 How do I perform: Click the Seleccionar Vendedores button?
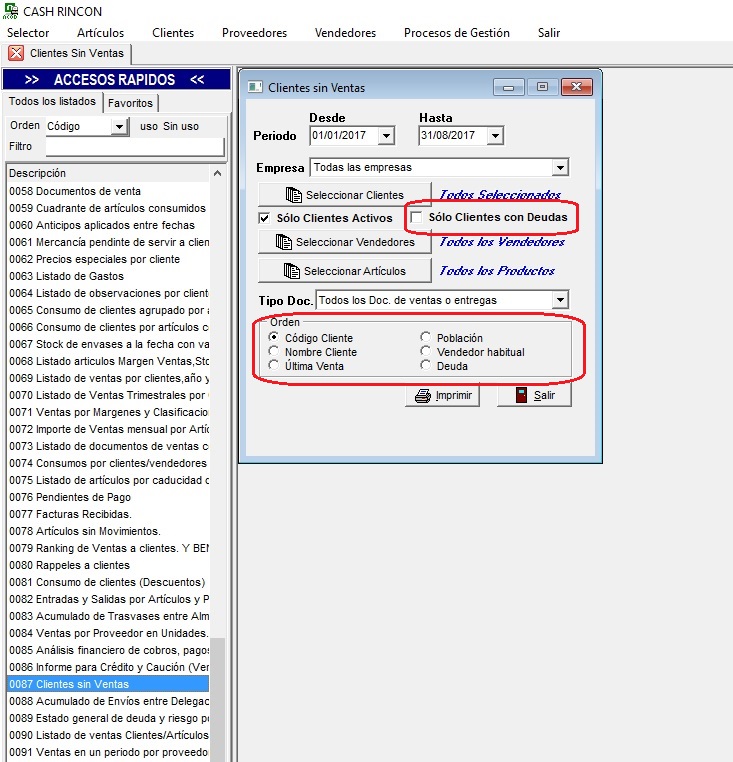345,242
